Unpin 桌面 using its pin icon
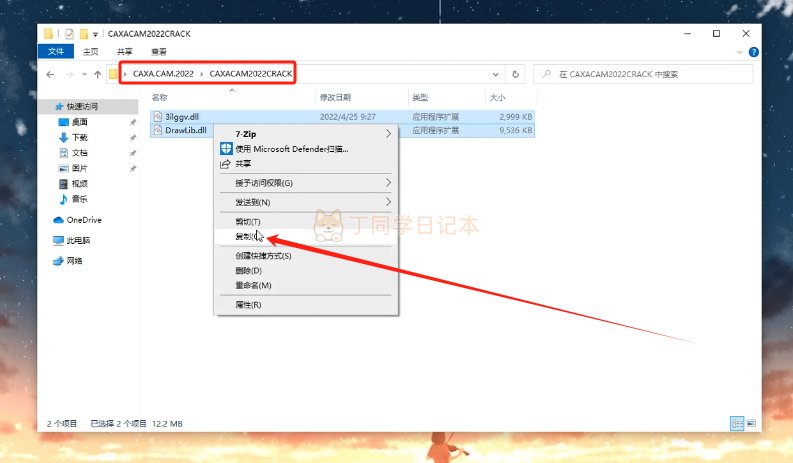 [x=133, y=122]
